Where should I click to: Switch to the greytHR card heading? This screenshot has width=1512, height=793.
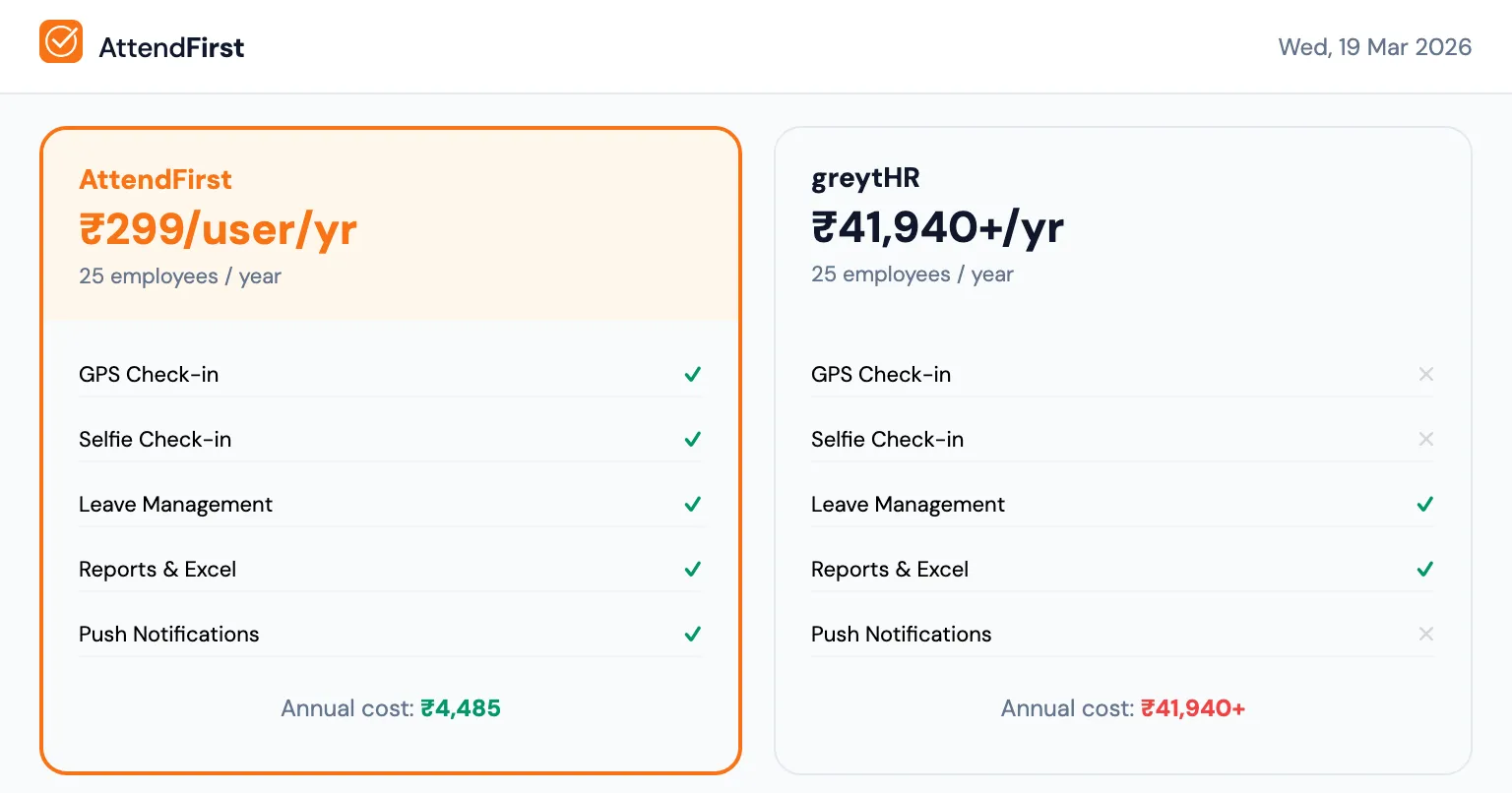pyautogui.click(x=865, y=178)
